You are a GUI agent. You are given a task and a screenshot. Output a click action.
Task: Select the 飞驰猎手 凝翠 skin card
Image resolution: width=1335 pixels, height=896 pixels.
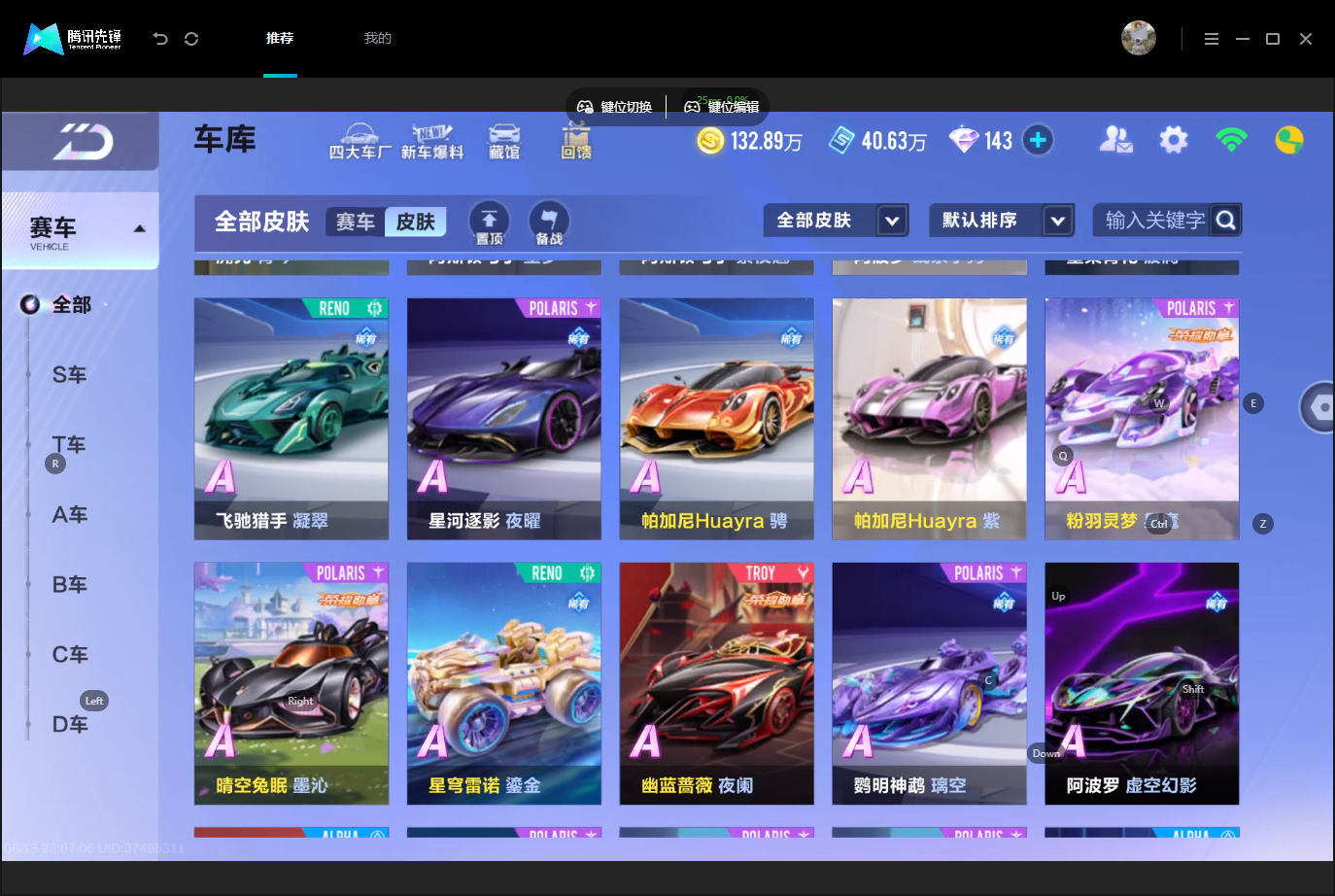[x=291, y=419]
